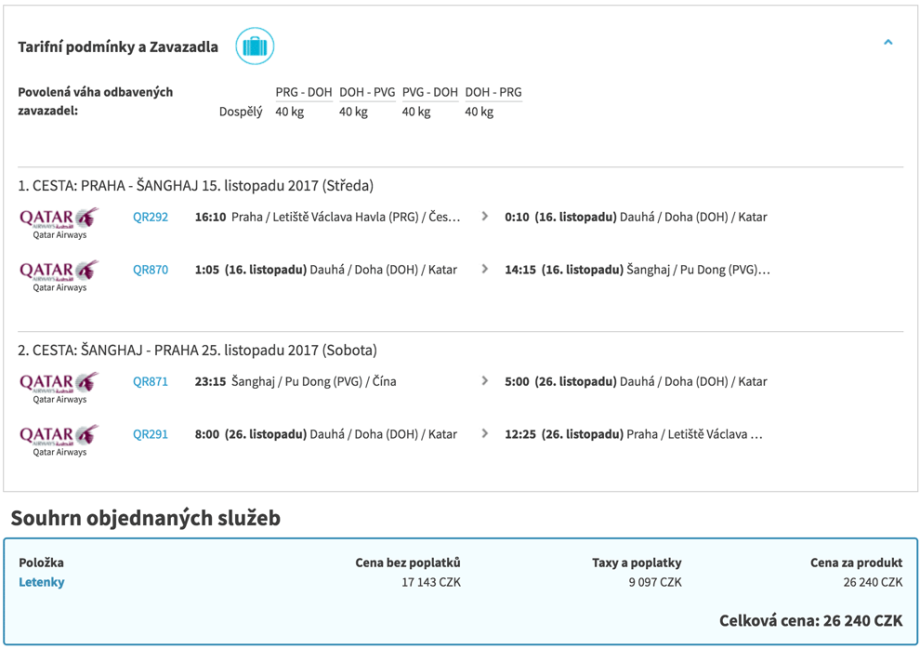Click the arrow chevron in the Doha to Šanghaj row

click(x=485, y=269)
